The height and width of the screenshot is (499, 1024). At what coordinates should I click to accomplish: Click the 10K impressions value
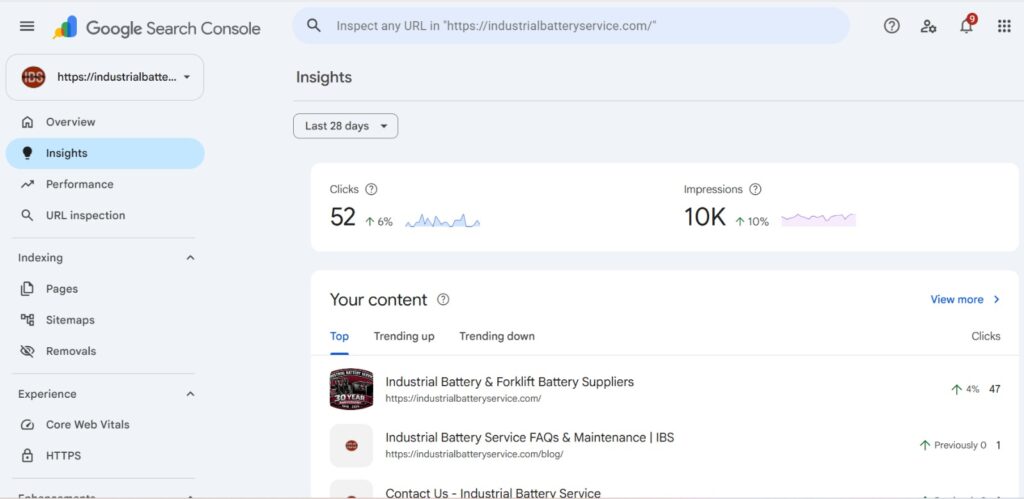705,217
